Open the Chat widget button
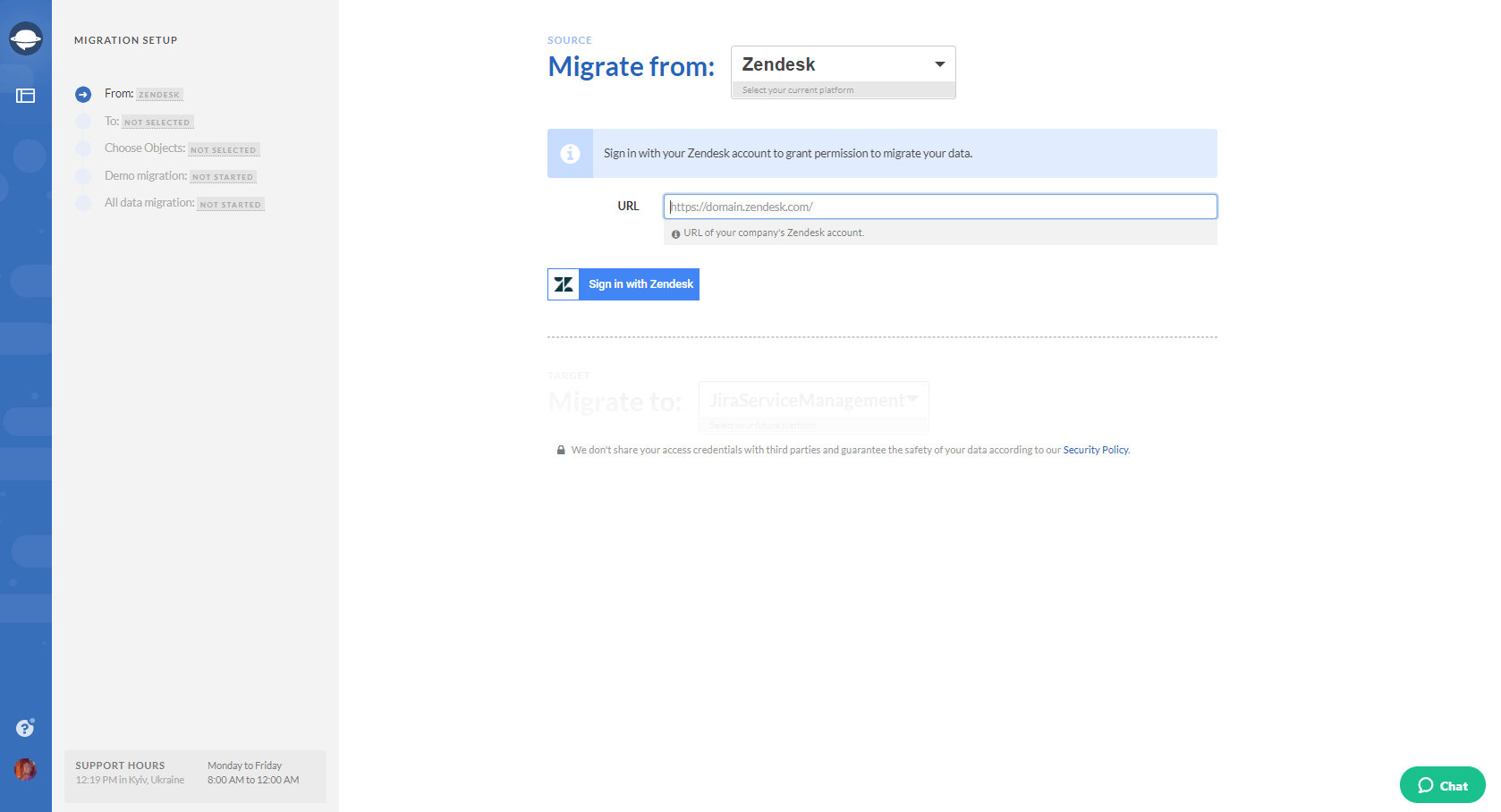 tap(1442, 785)
